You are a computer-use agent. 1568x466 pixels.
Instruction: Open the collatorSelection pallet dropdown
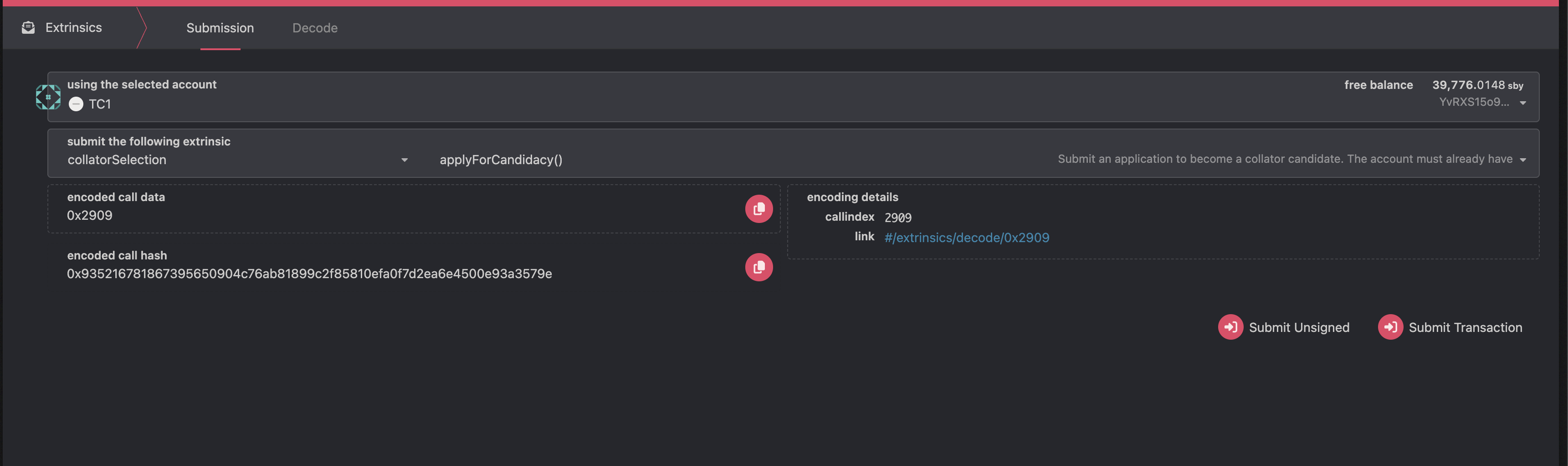[x=404, y=160]
